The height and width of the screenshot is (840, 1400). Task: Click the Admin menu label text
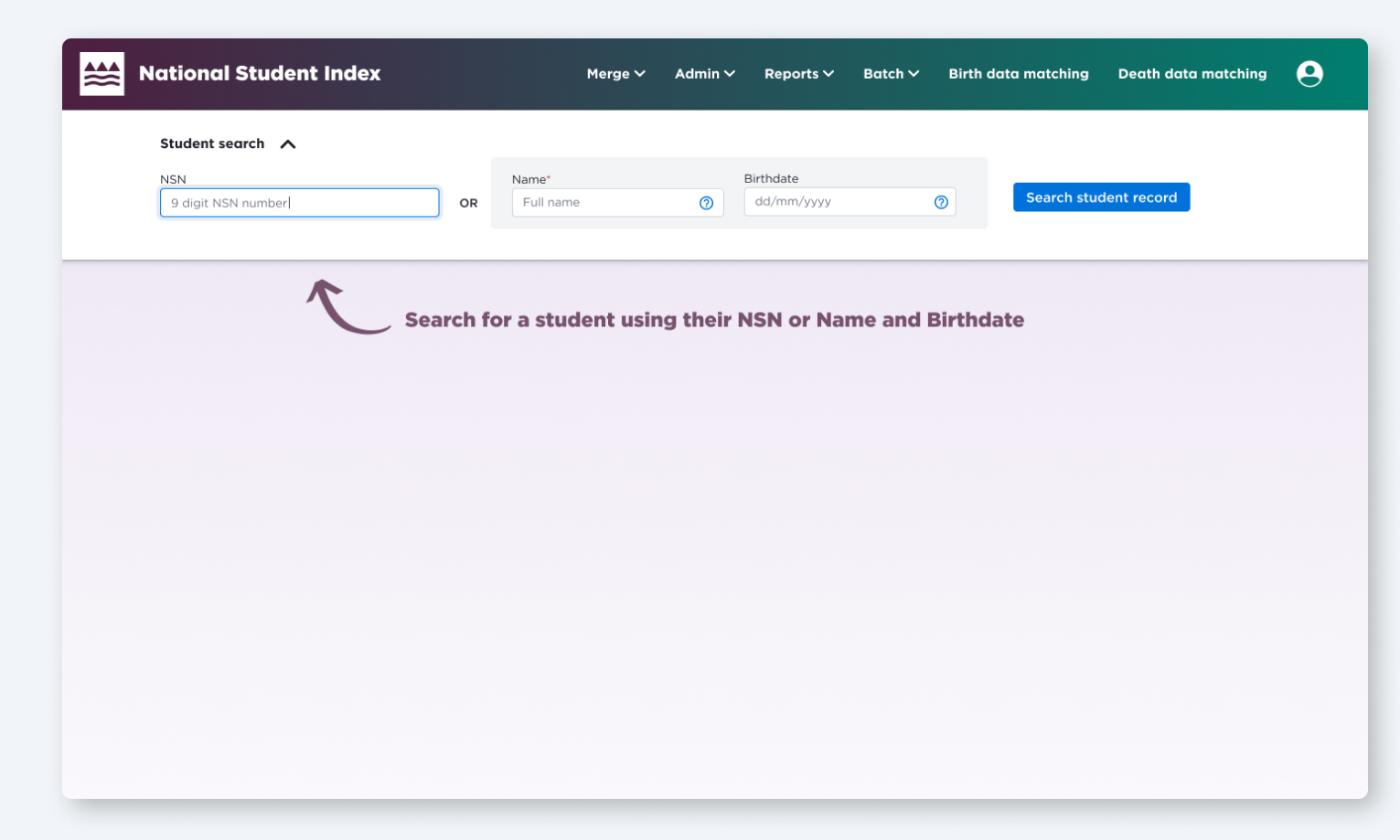(697, 74)
